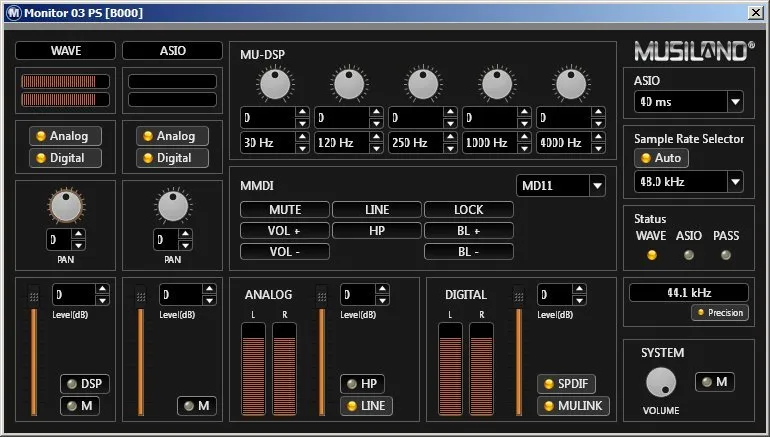Decrease the DIGITAL Level(dB) value
The height and width of the screenshot is (437, 770).
pyautogui.click(x=579, y=300)
